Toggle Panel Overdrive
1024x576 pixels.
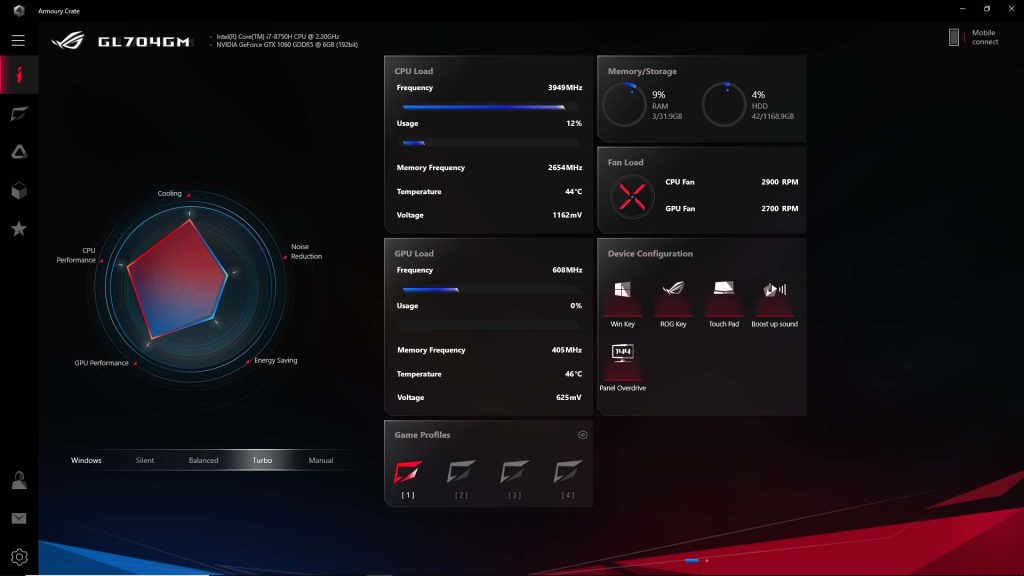622,367
